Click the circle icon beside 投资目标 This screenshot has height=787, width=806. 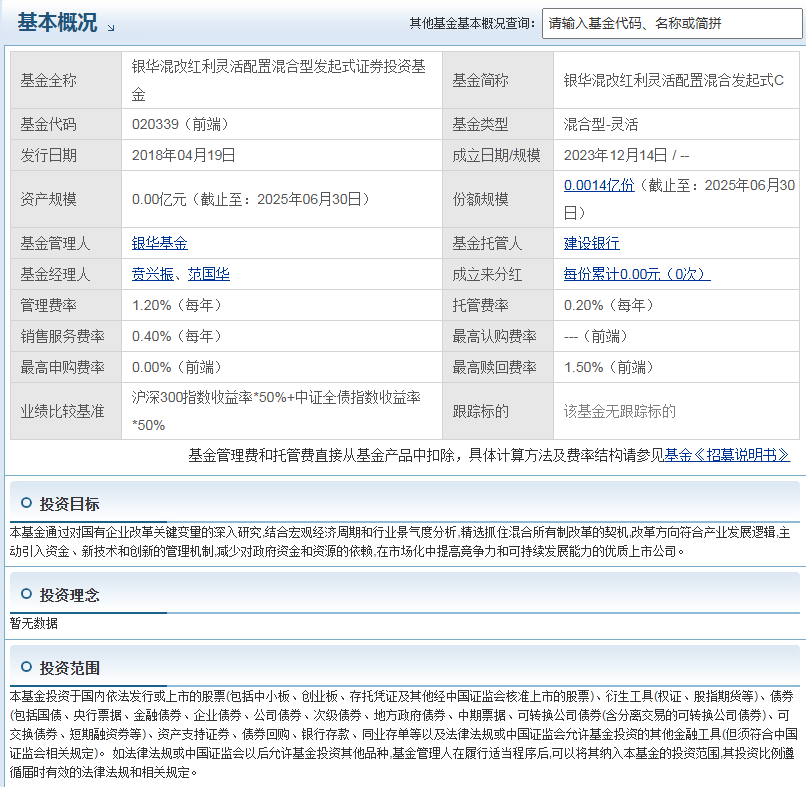(26, 503)
